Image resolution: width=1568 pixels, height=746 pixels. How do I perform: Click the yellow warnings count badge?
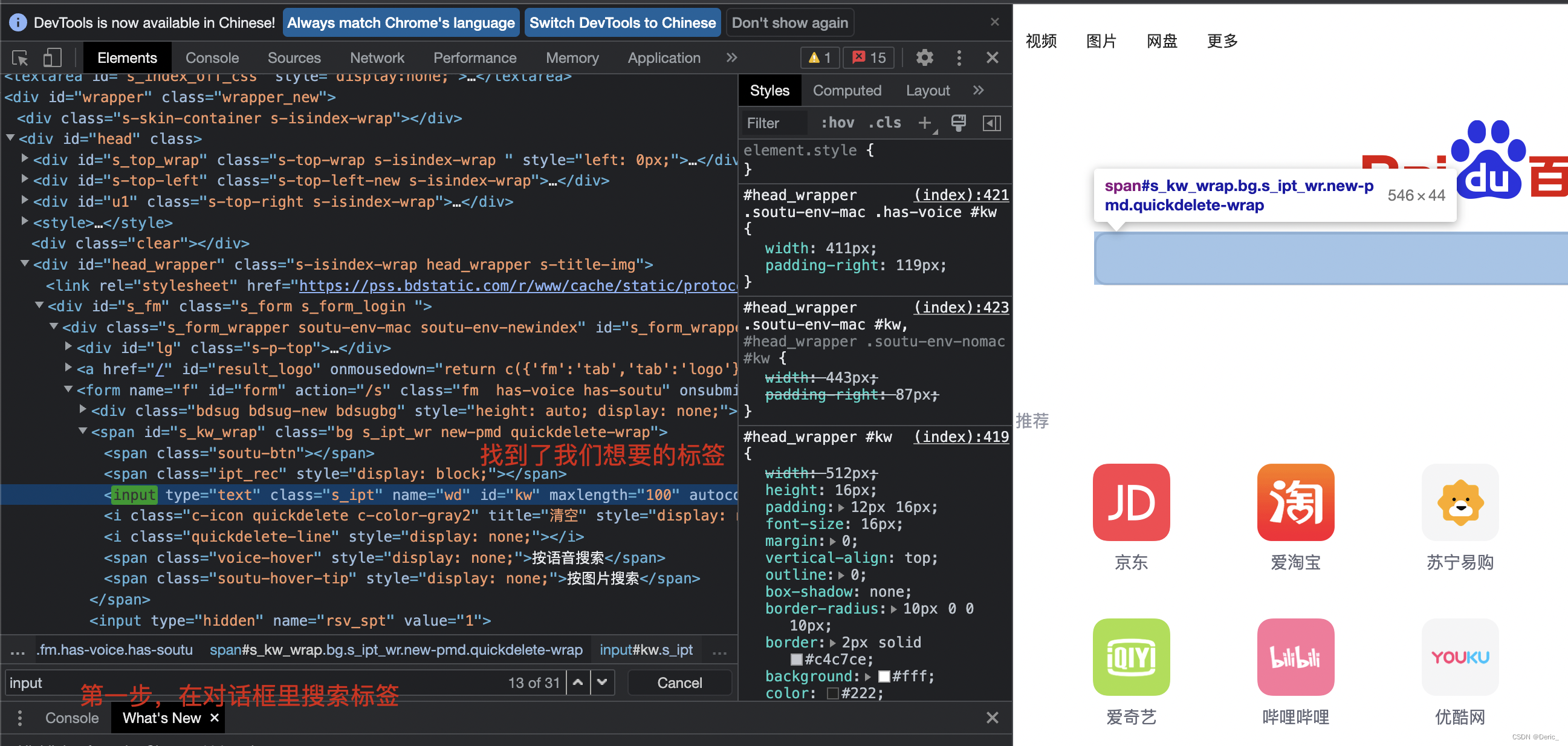coord(819,58)
